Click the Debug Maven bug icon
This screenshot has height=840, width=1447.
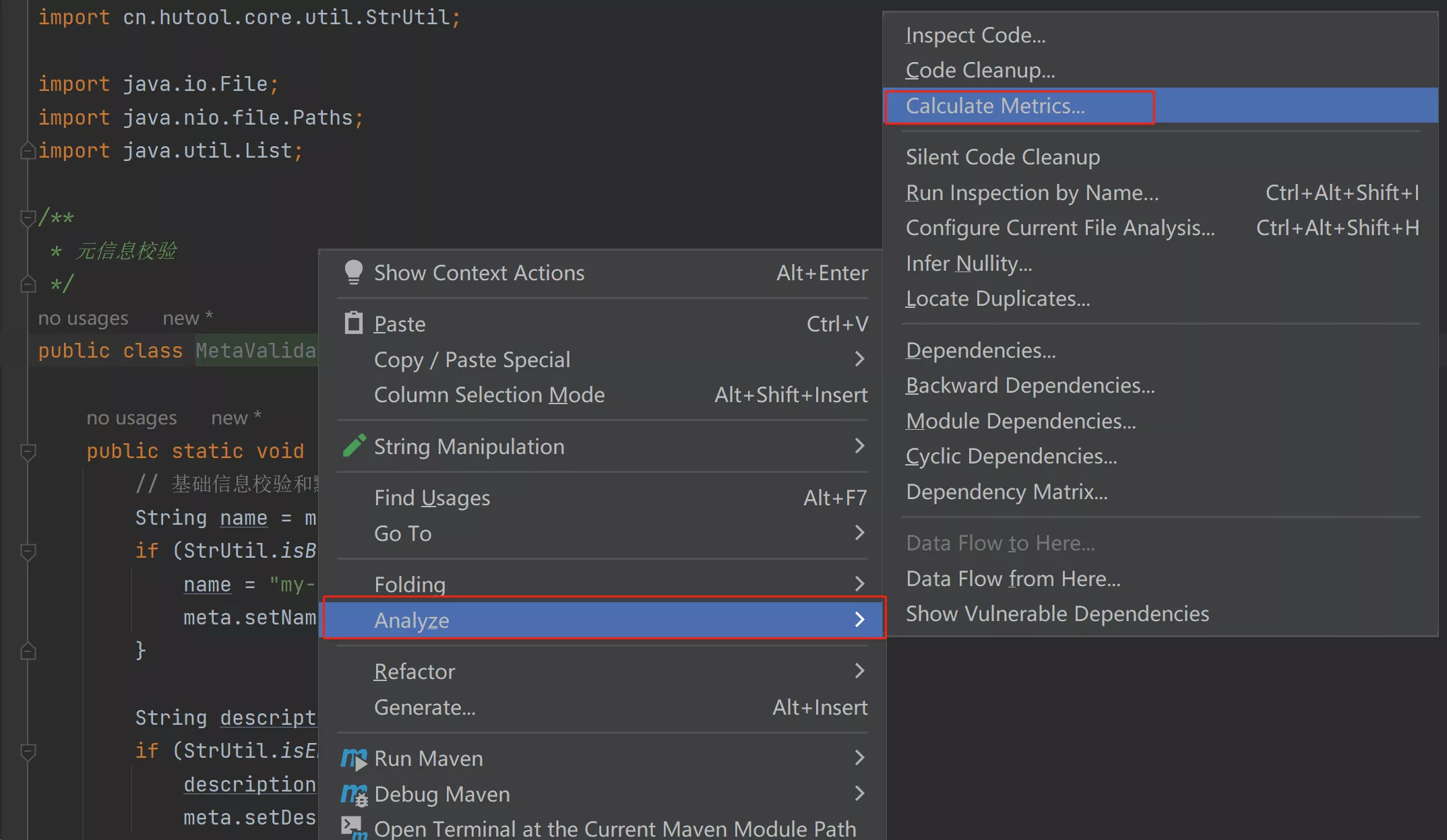pos(354,794)
